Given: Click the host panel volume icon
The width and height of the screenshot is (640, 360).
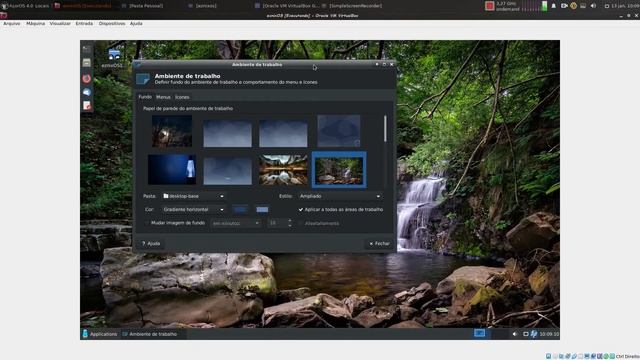Looking at the screenshot, I should pyautogui.click(x=593, y=6).
